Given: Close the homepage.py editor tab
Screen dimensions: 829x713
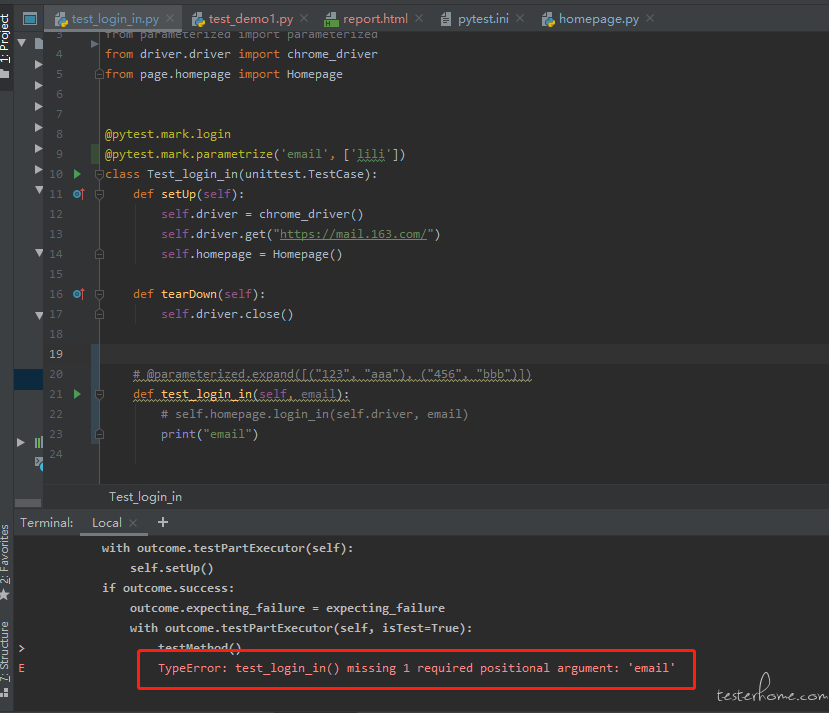Looking at the screenshot, I should pos(650,18).
